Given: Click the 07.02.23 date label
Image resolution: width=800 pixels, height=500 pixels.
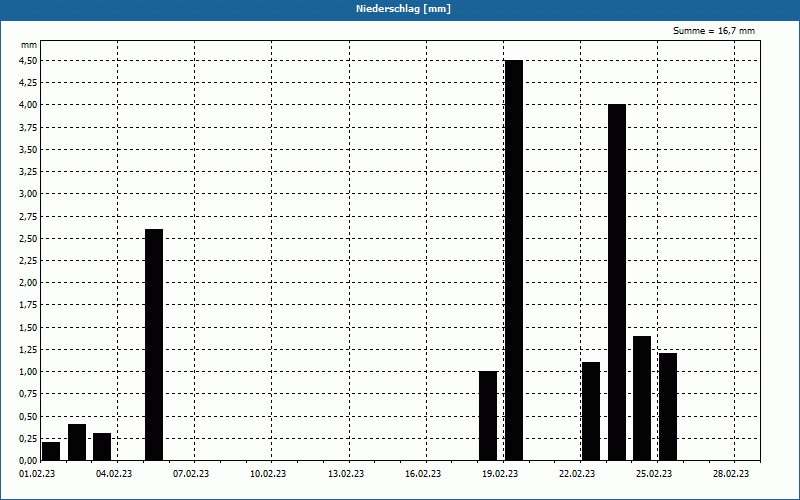Looking at the screenshot, I should point(191,474).
